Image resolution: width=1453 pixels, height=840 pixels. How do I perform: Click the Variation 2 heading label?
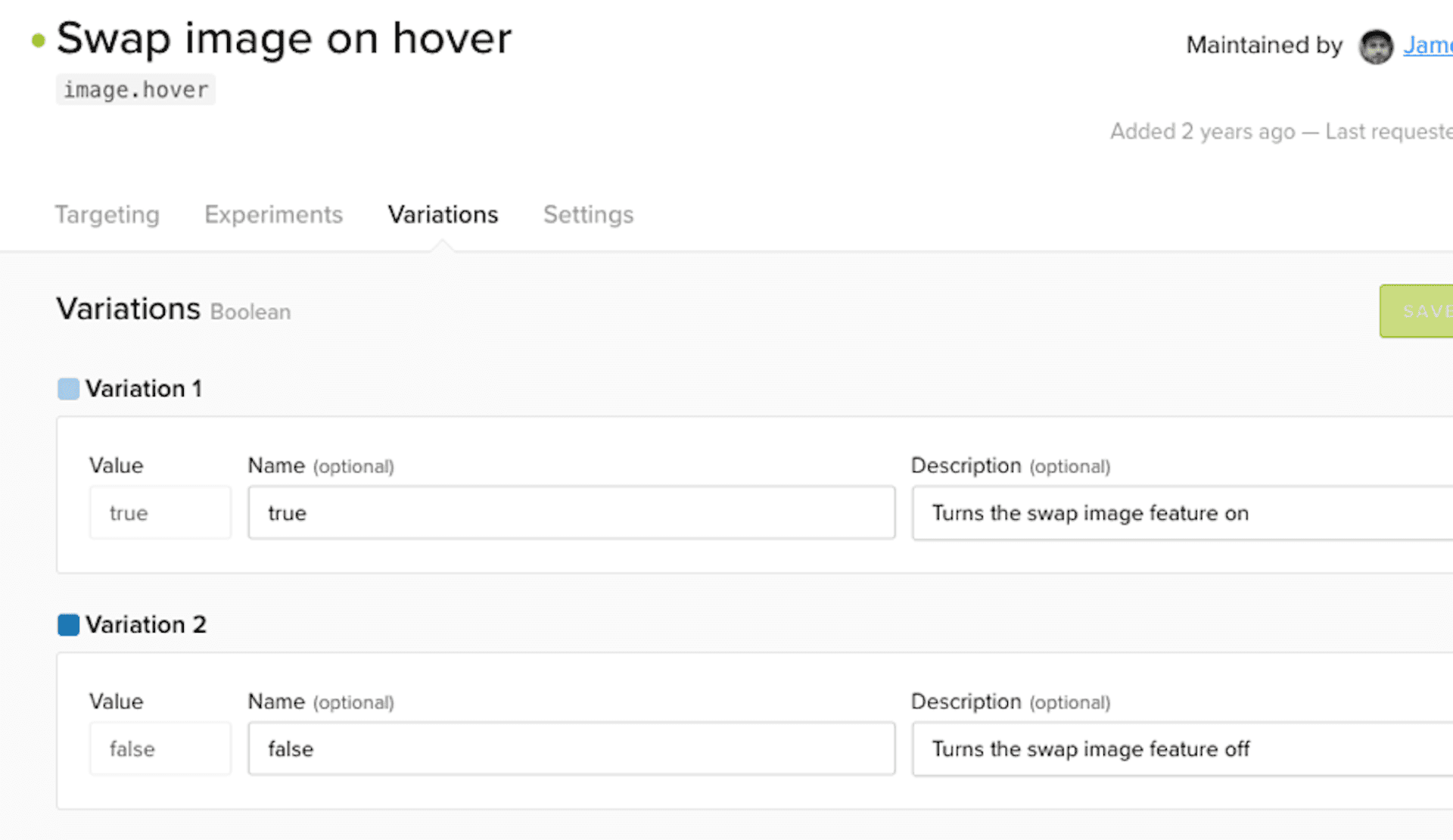[x=146, y=624]
